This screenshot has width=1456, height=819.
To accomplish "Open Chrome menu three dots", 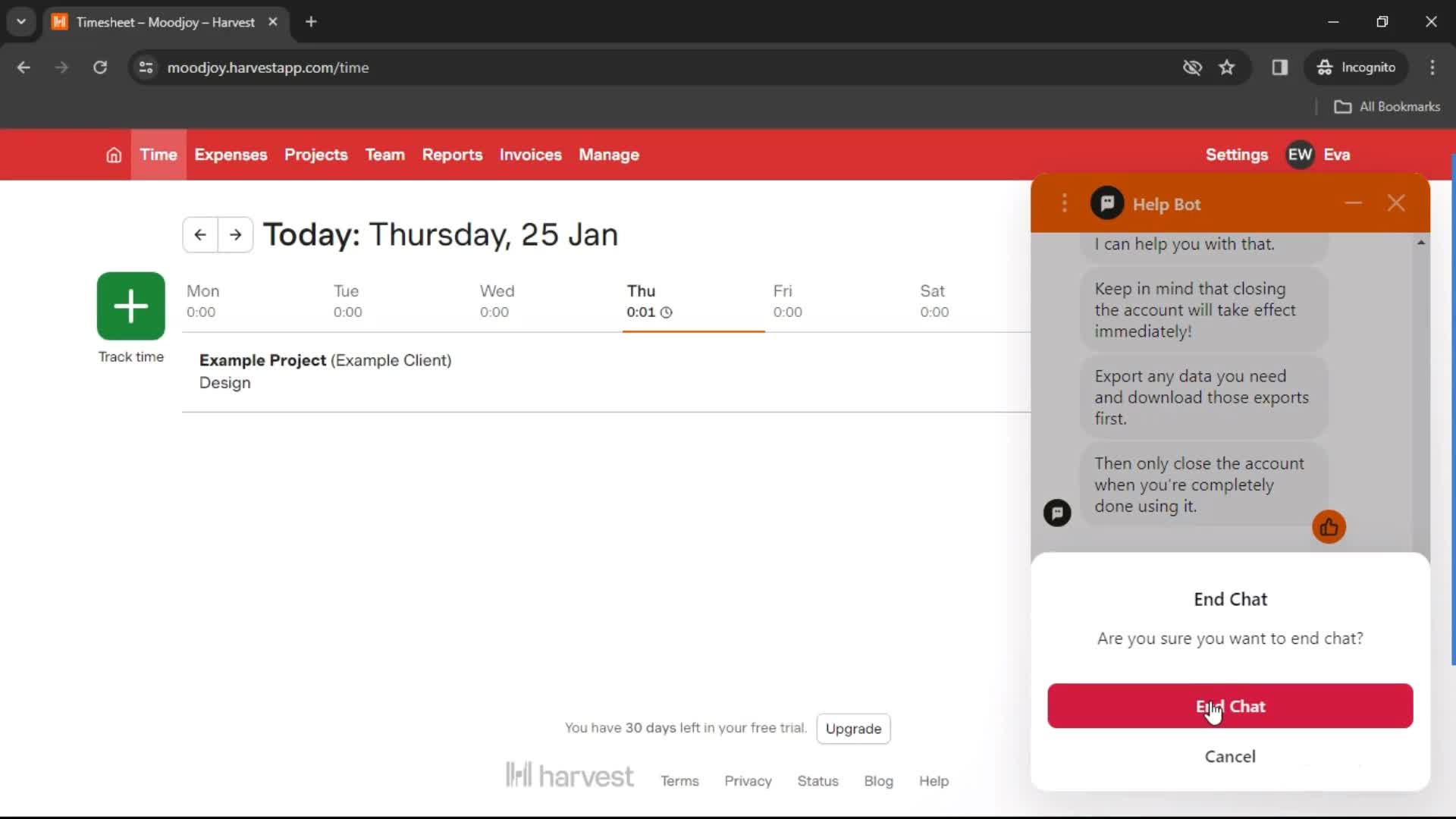I will tap(1432, 67).
